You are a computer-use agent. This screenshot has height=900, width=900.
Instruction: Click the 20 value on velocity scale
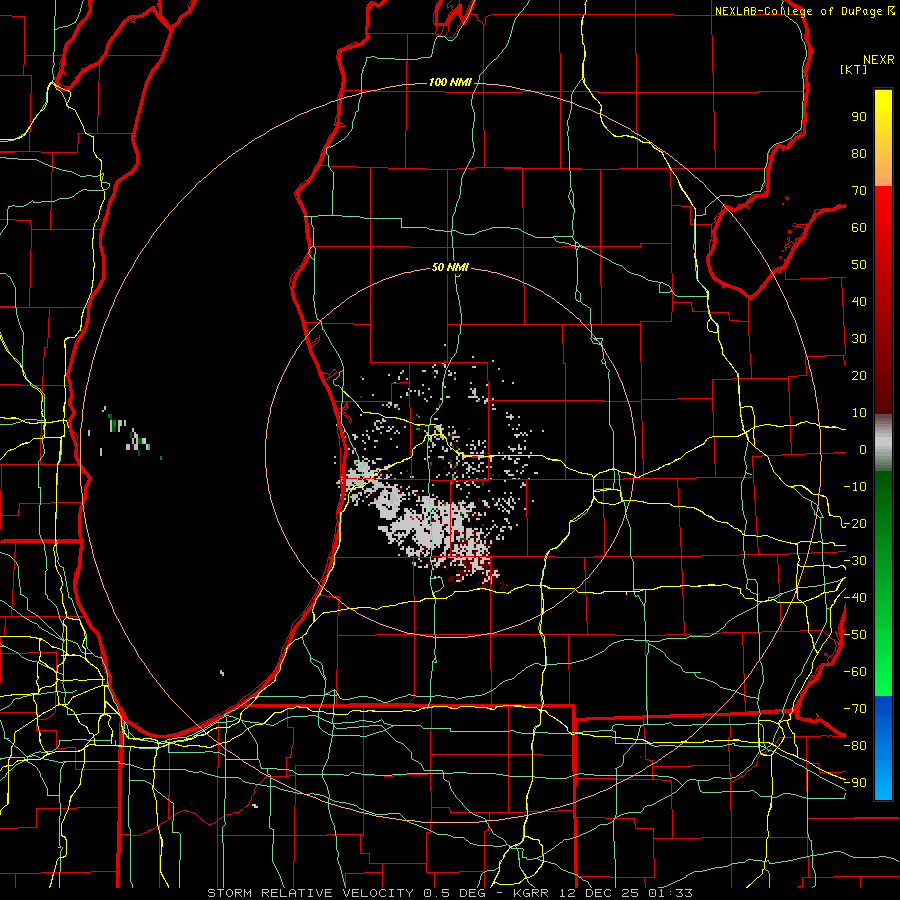[x=859, y=376]
